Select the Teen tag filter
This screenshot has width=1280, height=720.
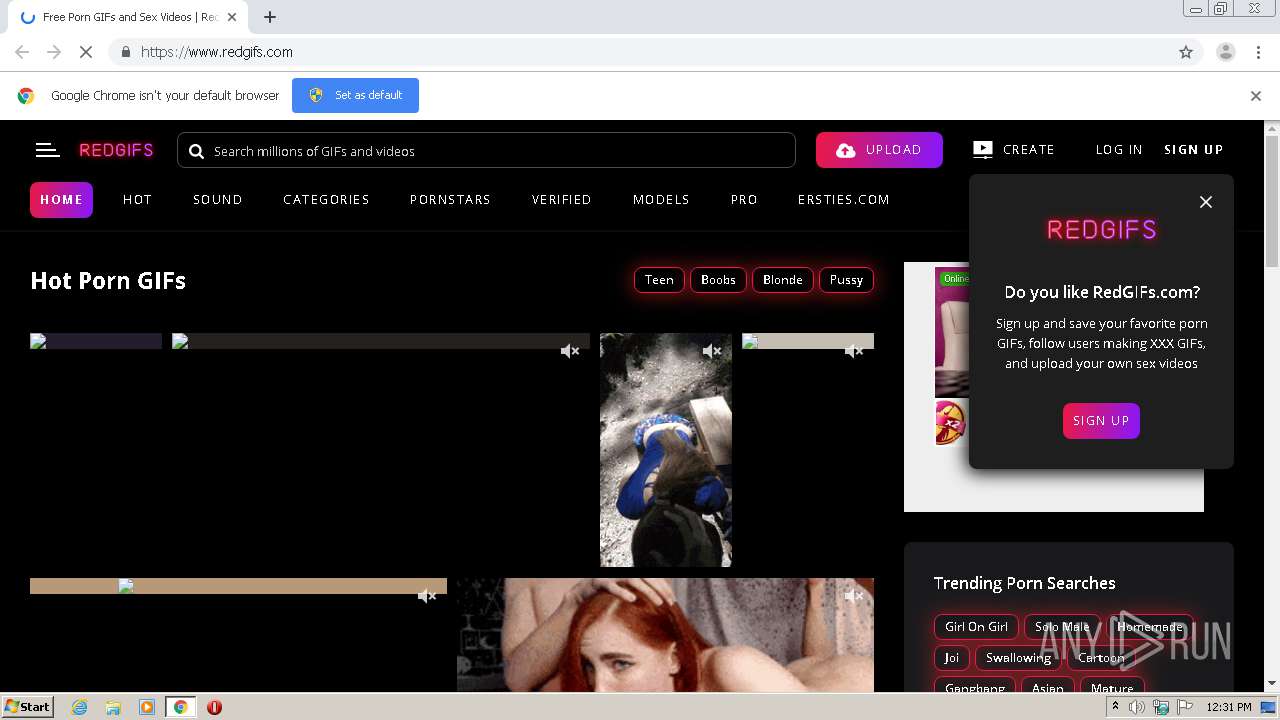[x=659, y=280]
